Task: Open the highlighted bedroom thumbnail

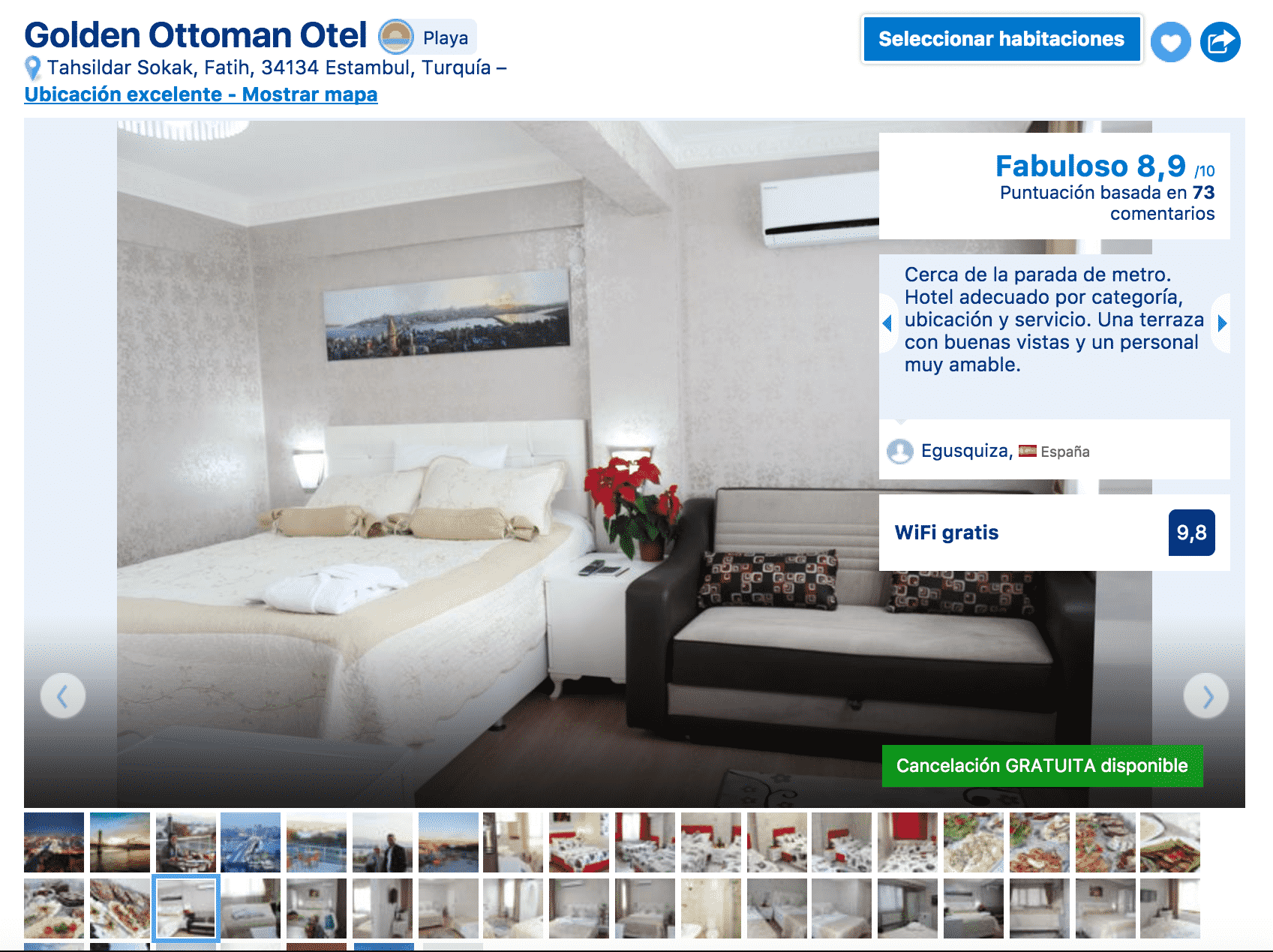Action: pyautogui.click(x=186, y=908)
